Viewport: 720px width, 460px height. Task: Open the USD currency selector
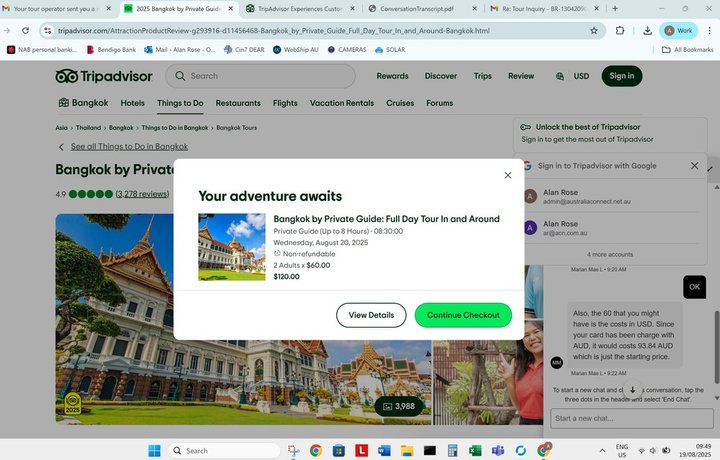coord(581,76)
